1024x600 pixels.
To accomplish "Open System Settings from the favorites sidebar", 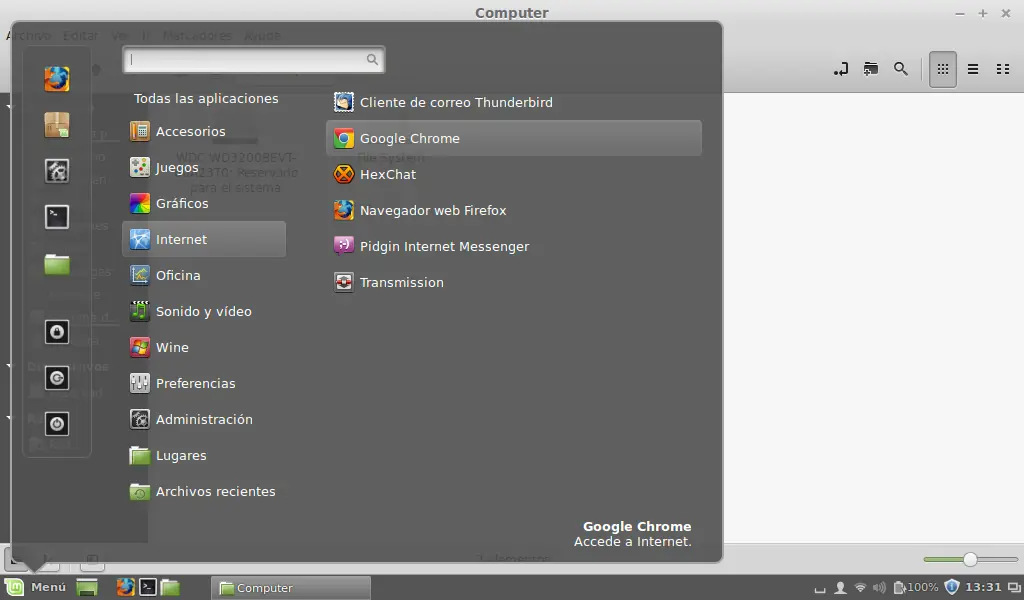I will pos(57,171).
